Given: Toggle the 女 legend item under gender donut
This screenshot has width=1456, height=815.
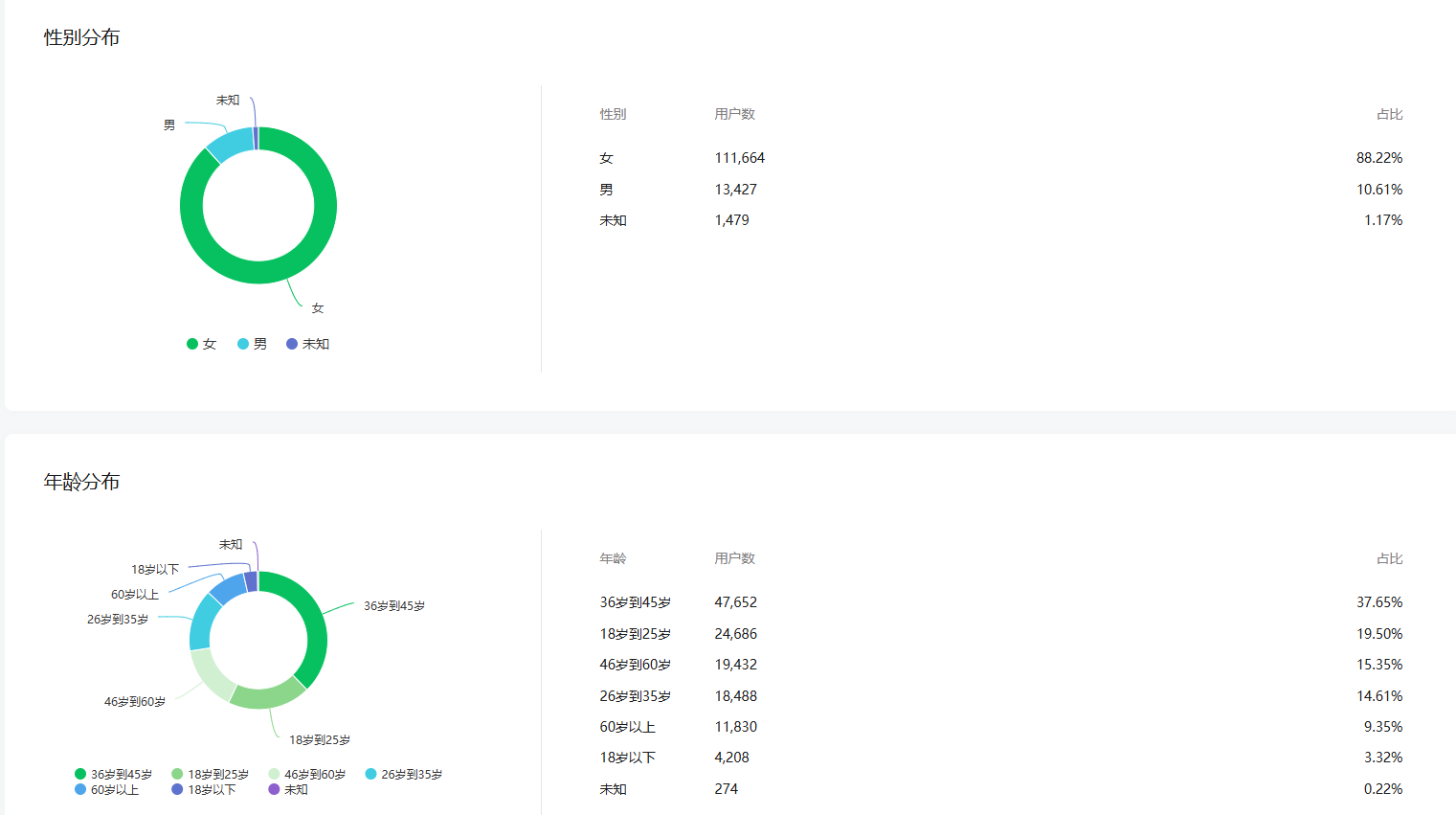Looking at the screenshot, I should point(201,344).
